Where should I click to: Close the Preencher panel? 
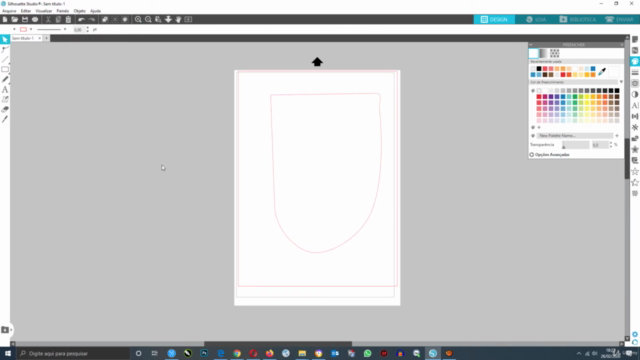tap(622, 45)
